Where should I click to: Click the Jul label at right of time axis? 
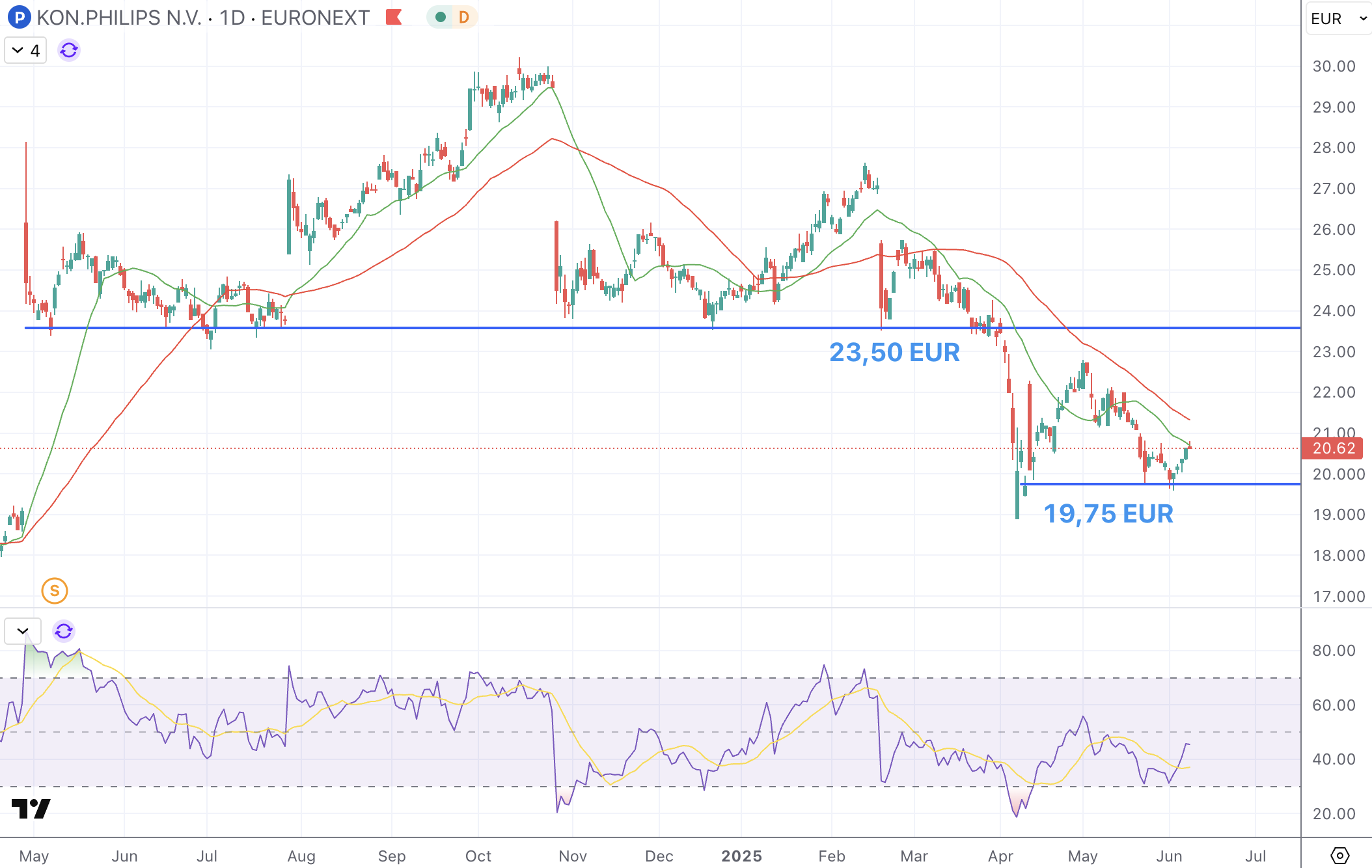[1255, 856]
